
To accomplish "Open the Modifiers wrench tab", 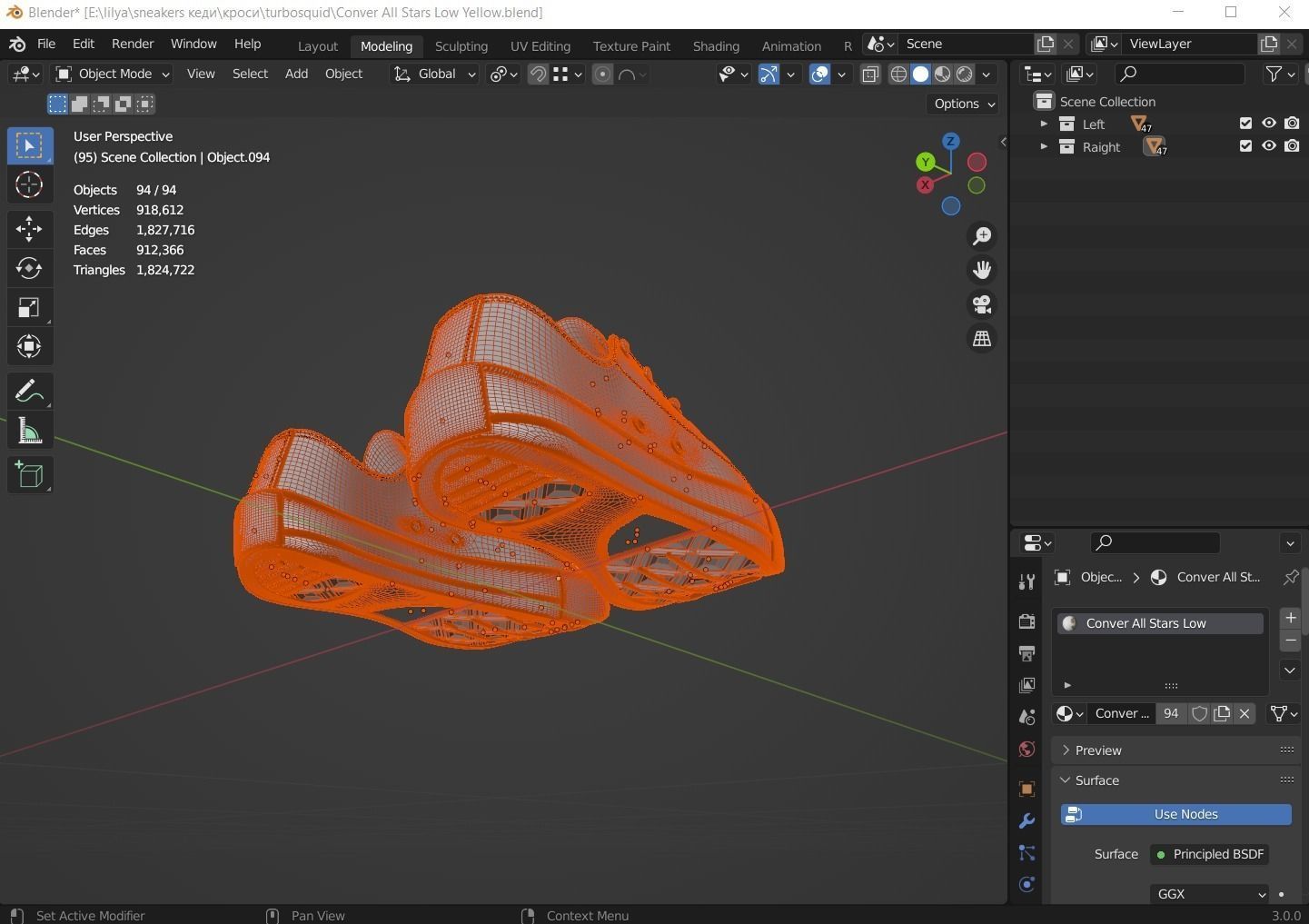I will tap(1027, 820).
